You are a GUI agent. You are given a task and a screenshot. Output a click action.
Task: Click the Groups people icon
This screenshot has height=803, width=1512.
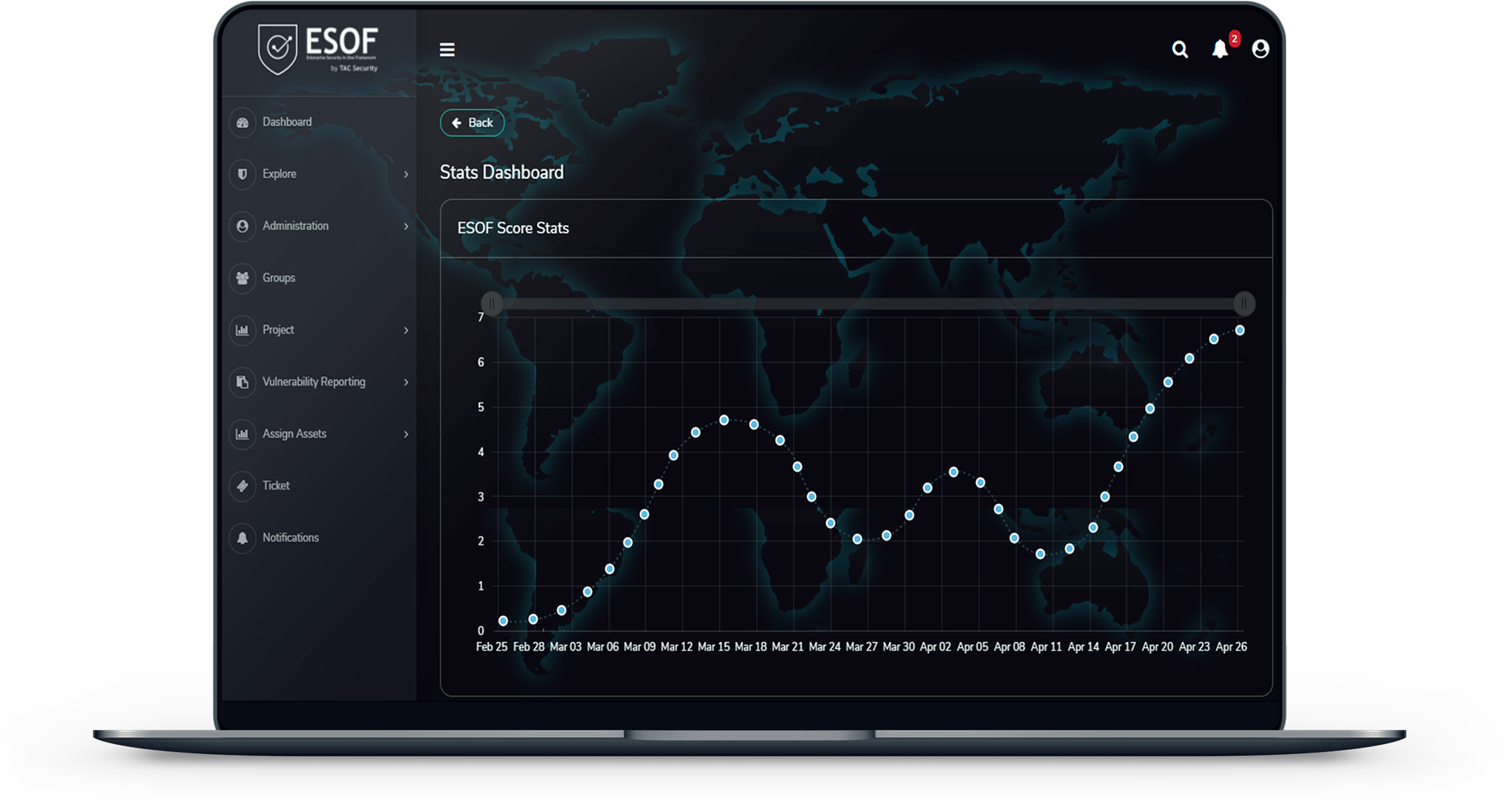click(x=242, y=279)
